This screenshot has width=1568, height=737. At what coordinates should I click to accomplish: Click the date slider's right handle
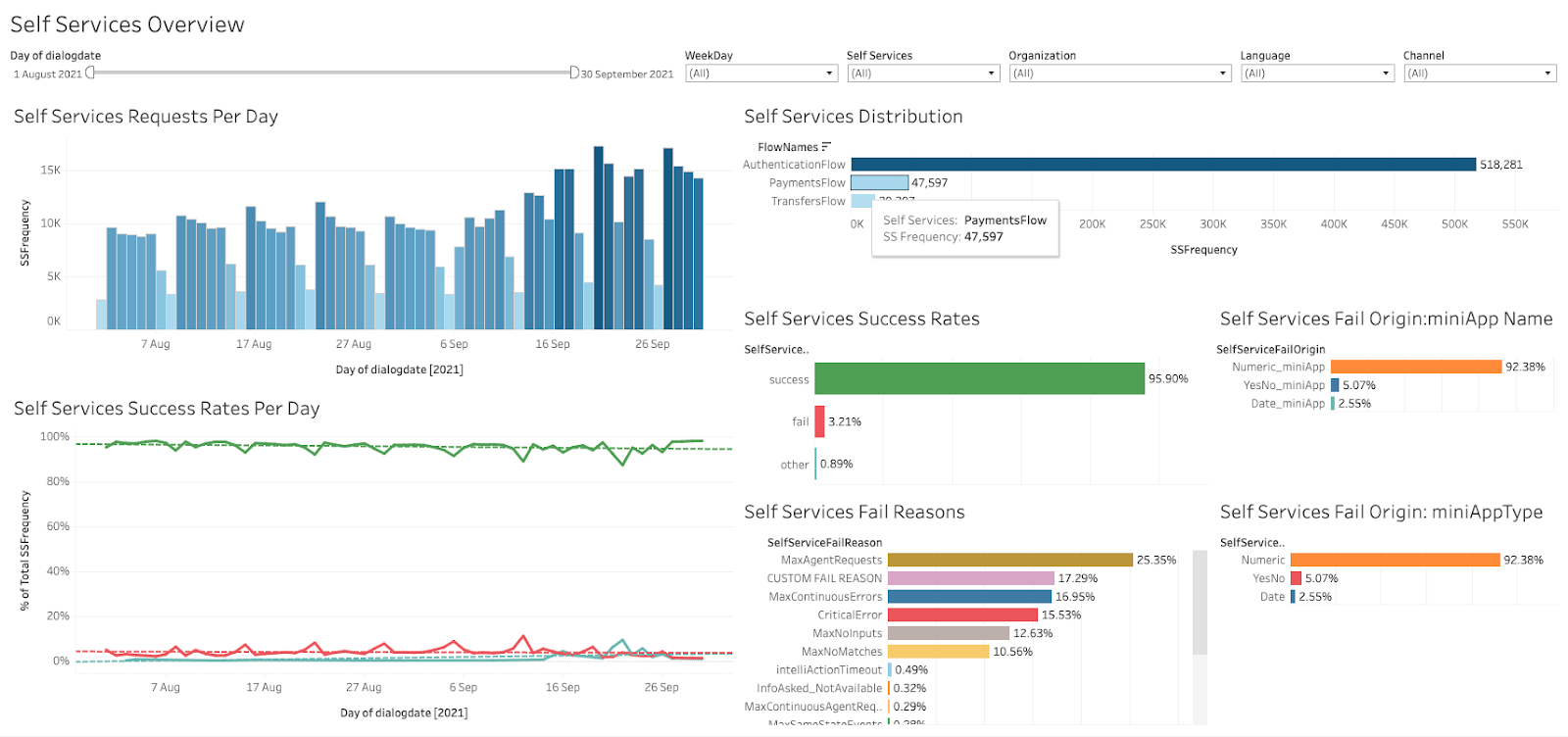click(x=574, y=73)
